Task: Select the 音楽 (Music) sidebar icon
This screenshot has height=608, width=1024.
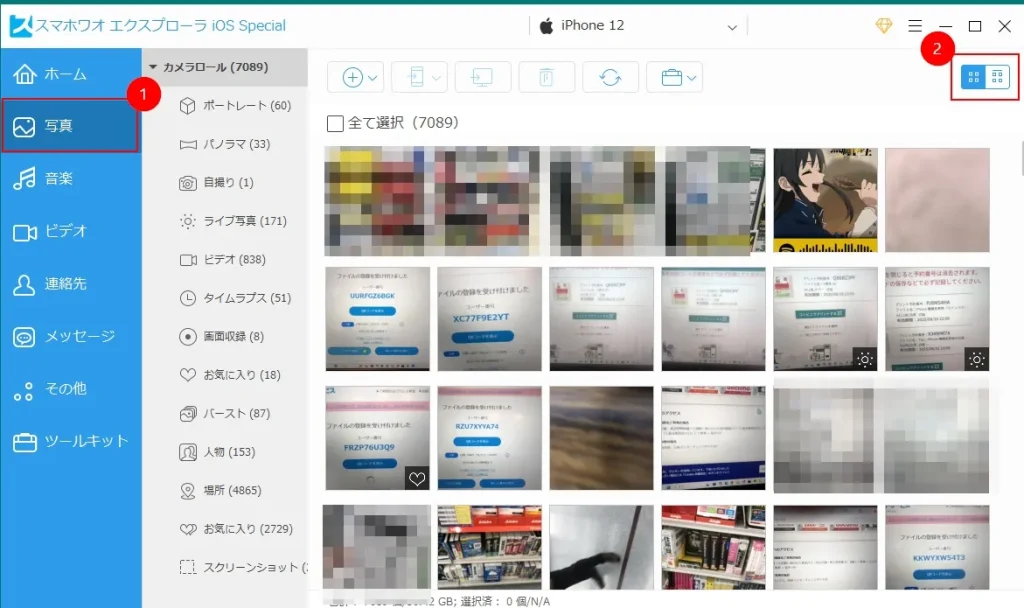Action: 62,180
